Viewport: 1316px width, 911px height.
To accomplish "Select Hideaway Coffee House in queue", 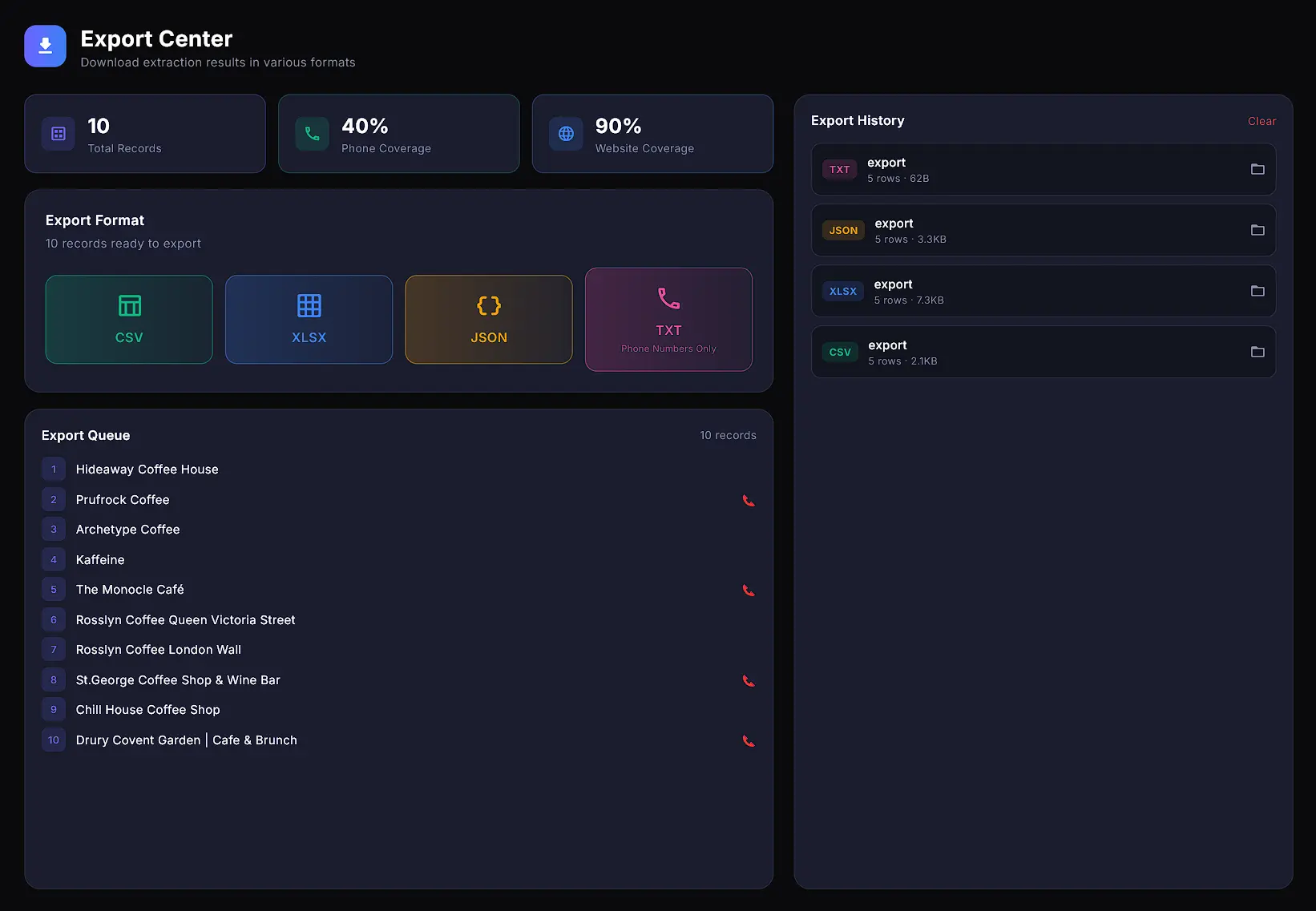I will [399, 470].
